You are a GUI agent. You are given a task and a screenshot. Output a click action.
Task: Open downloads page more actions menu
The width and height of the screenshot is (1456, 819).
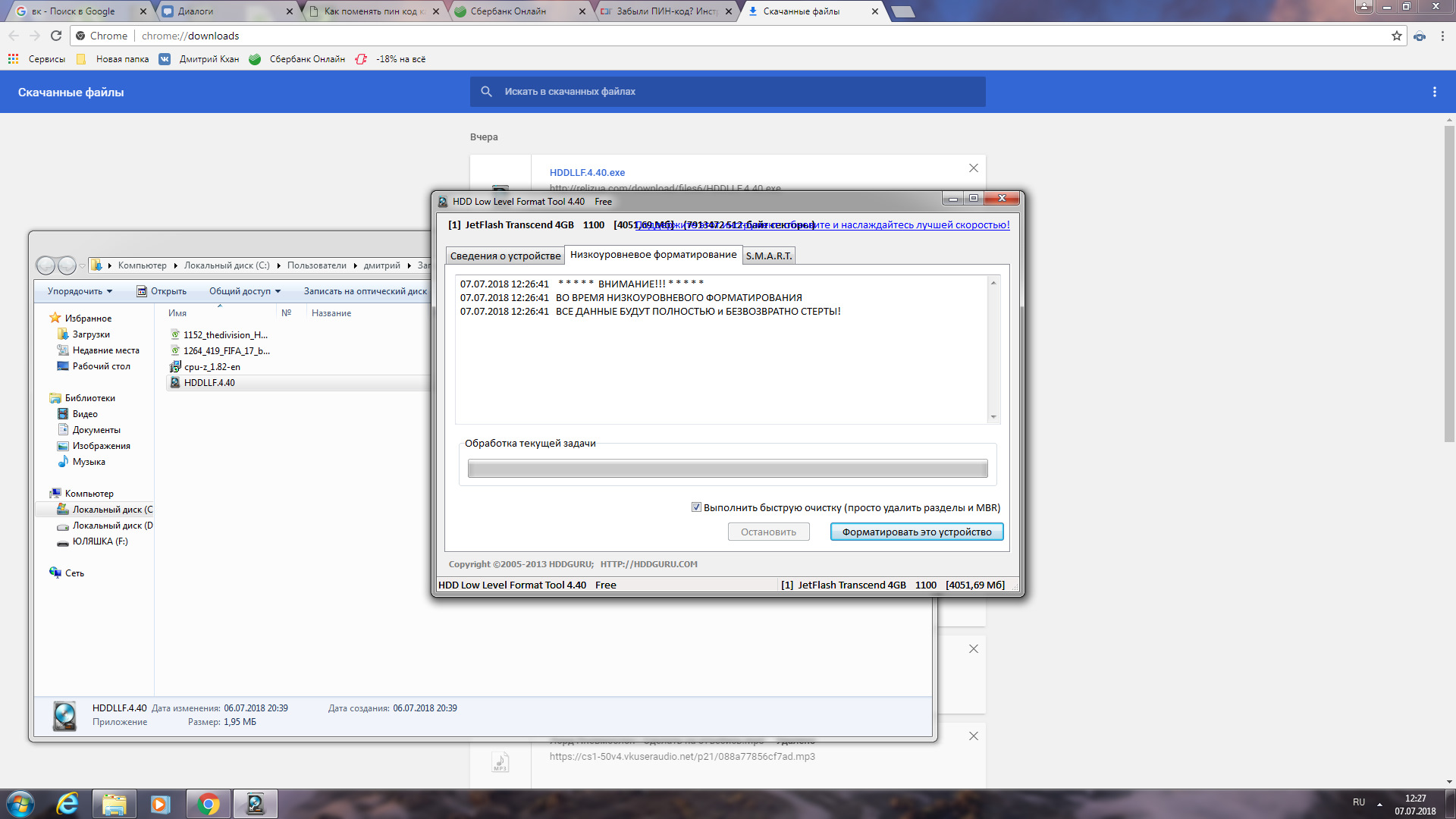point(1434,92)
